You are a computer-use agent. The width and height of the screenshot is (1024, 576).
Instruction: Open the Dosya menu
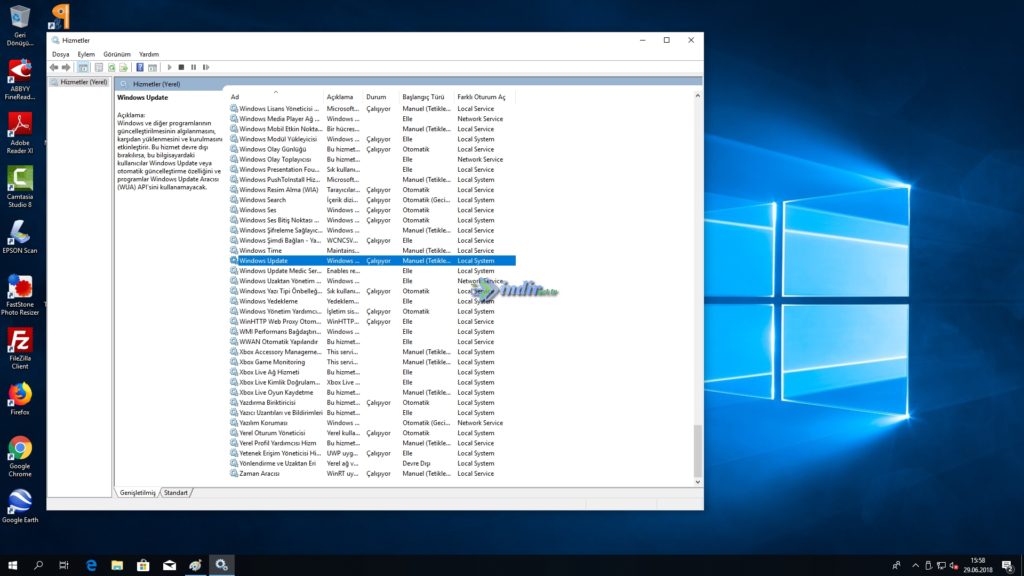coord(61,54)
